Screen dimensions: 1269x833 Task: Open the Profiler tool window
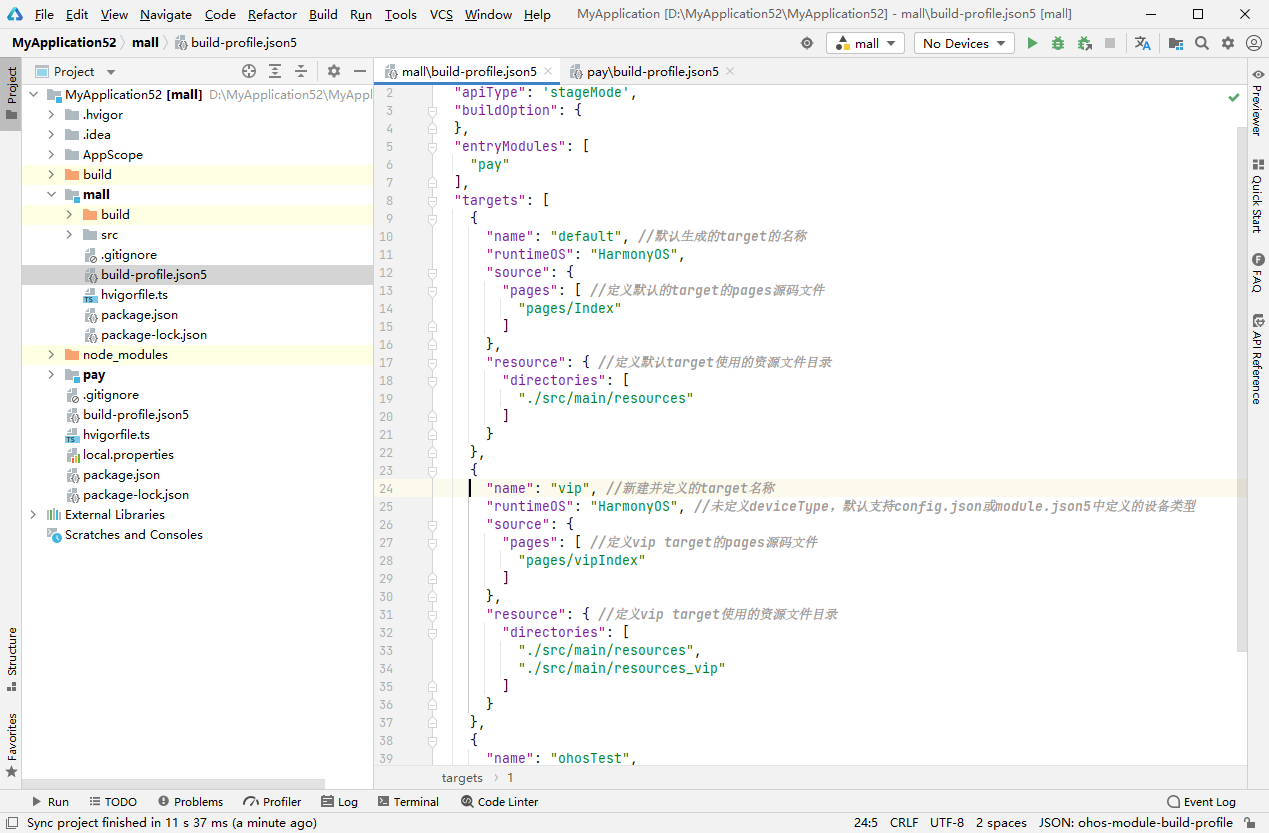click(x=272, y=801)
